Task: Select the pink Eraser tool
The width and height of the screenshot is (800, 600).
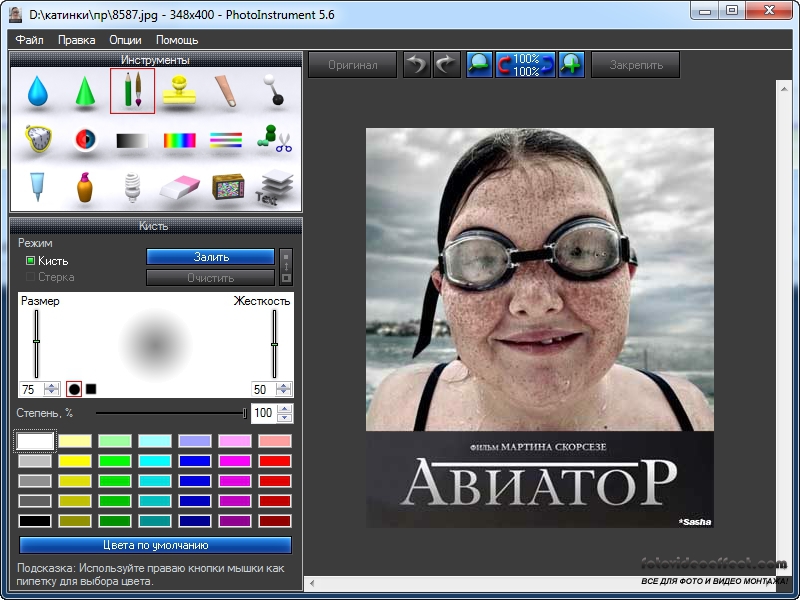Action: coord(180,187)
